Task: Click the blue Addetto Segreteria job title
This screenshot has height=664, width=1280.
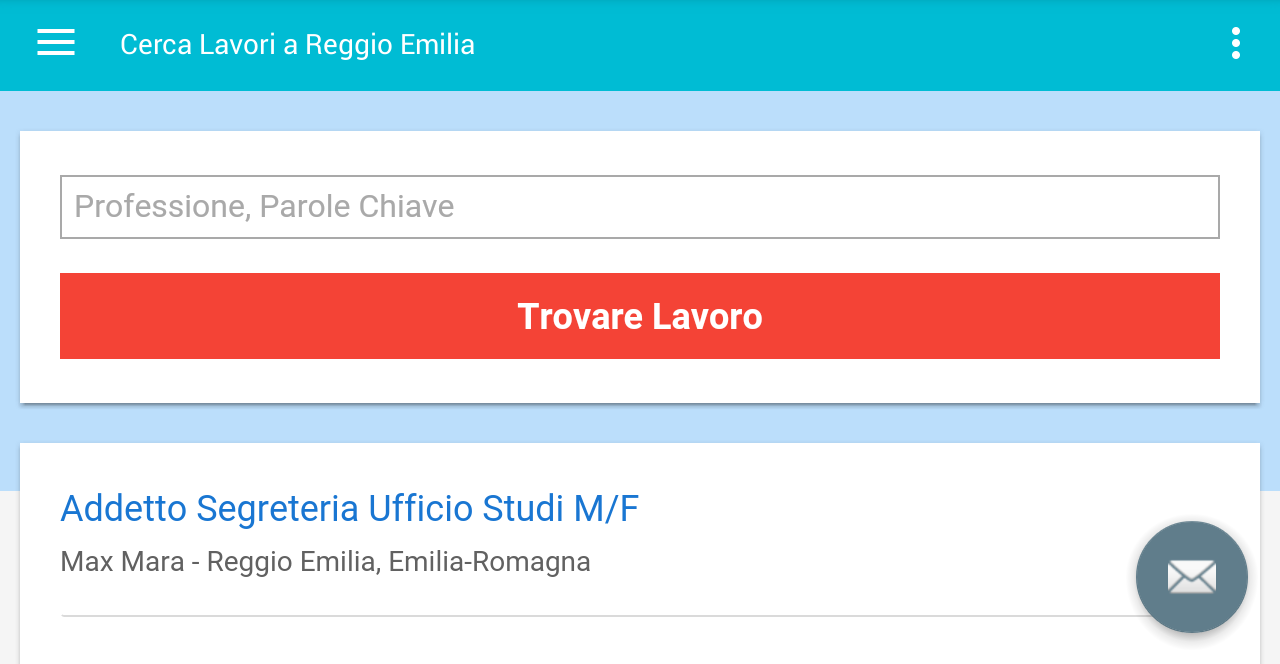Action: click(349, 509)
